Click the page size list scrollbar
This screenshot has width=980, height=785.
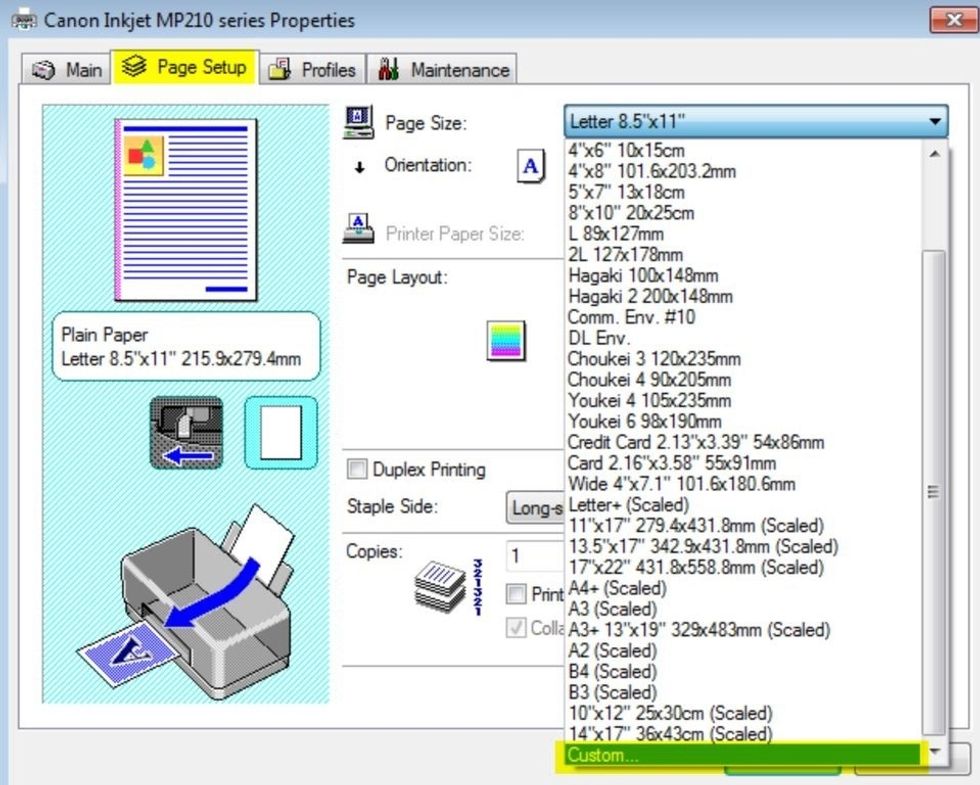tap(932, 490)
